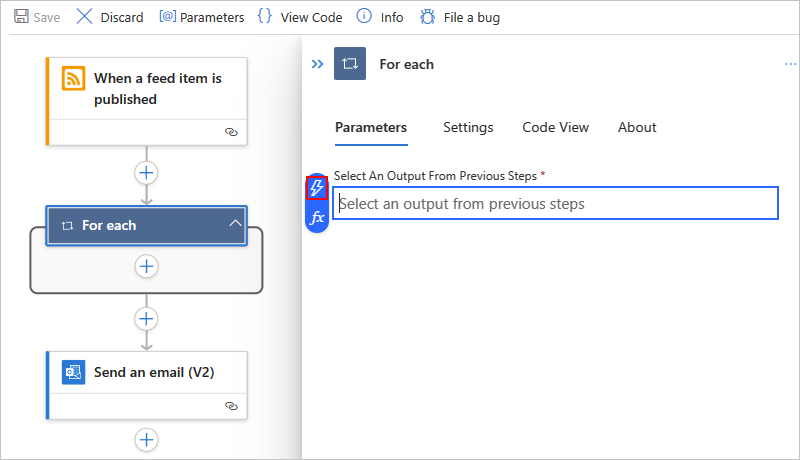Open the fx expression editor

tap(317, 218)
